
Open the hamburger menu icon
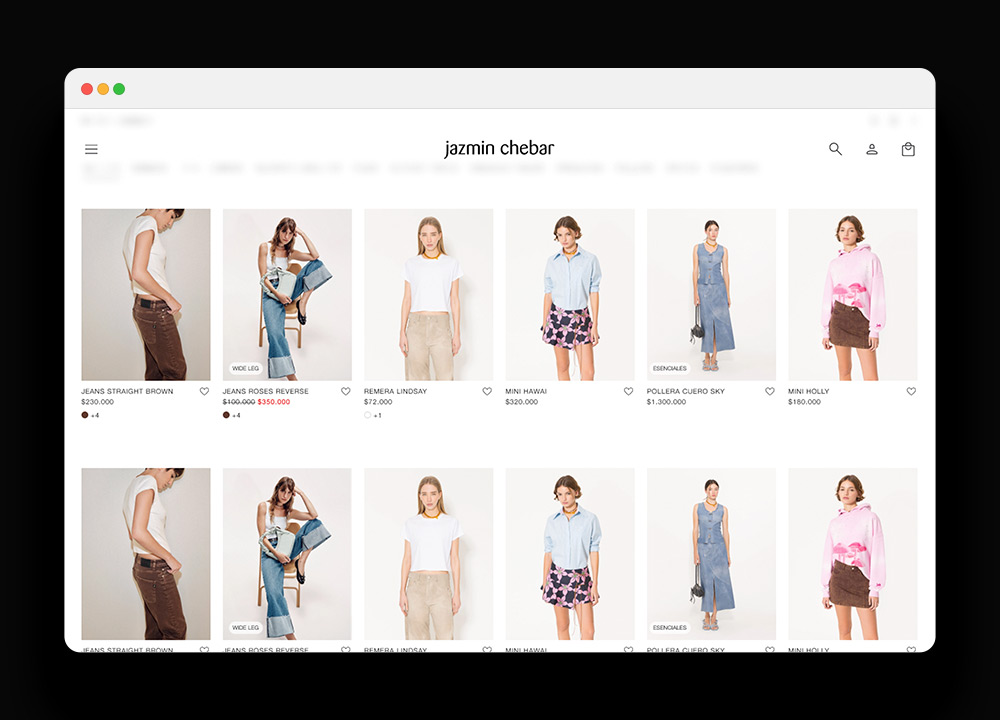click(x=91, y=149)
